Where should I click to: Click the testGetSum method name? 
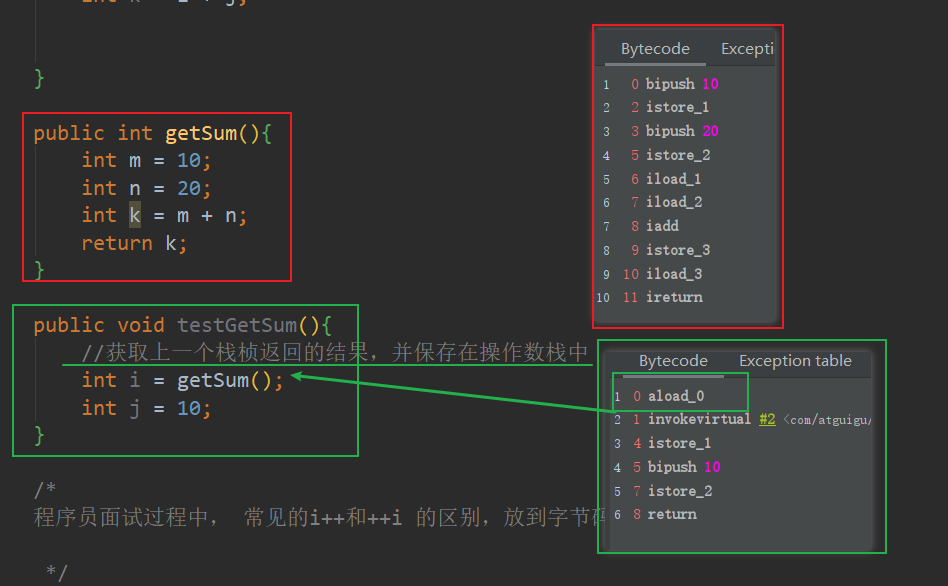coord(237,325)
